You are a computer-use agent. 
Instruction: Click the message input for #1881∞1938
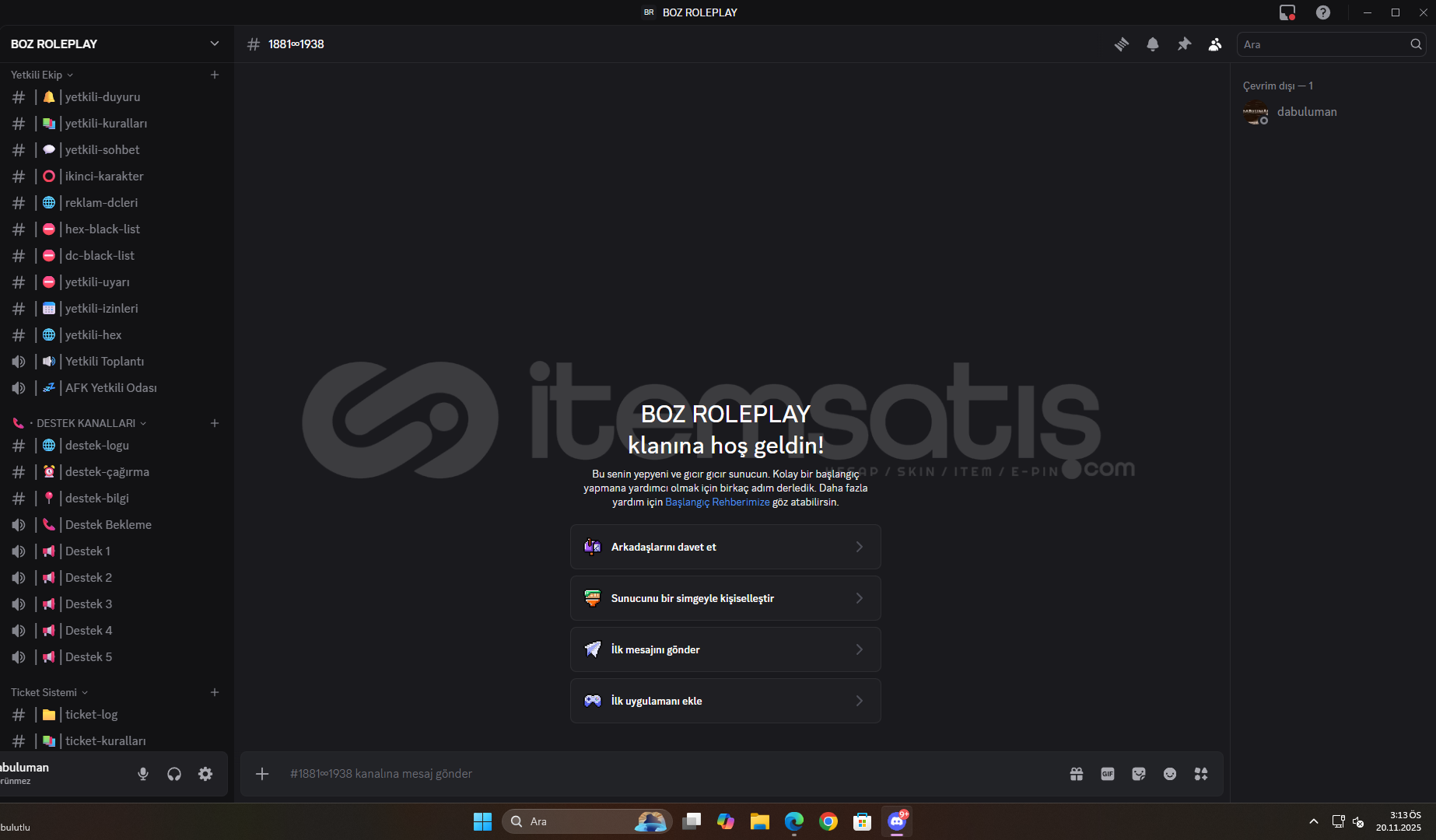669,774
